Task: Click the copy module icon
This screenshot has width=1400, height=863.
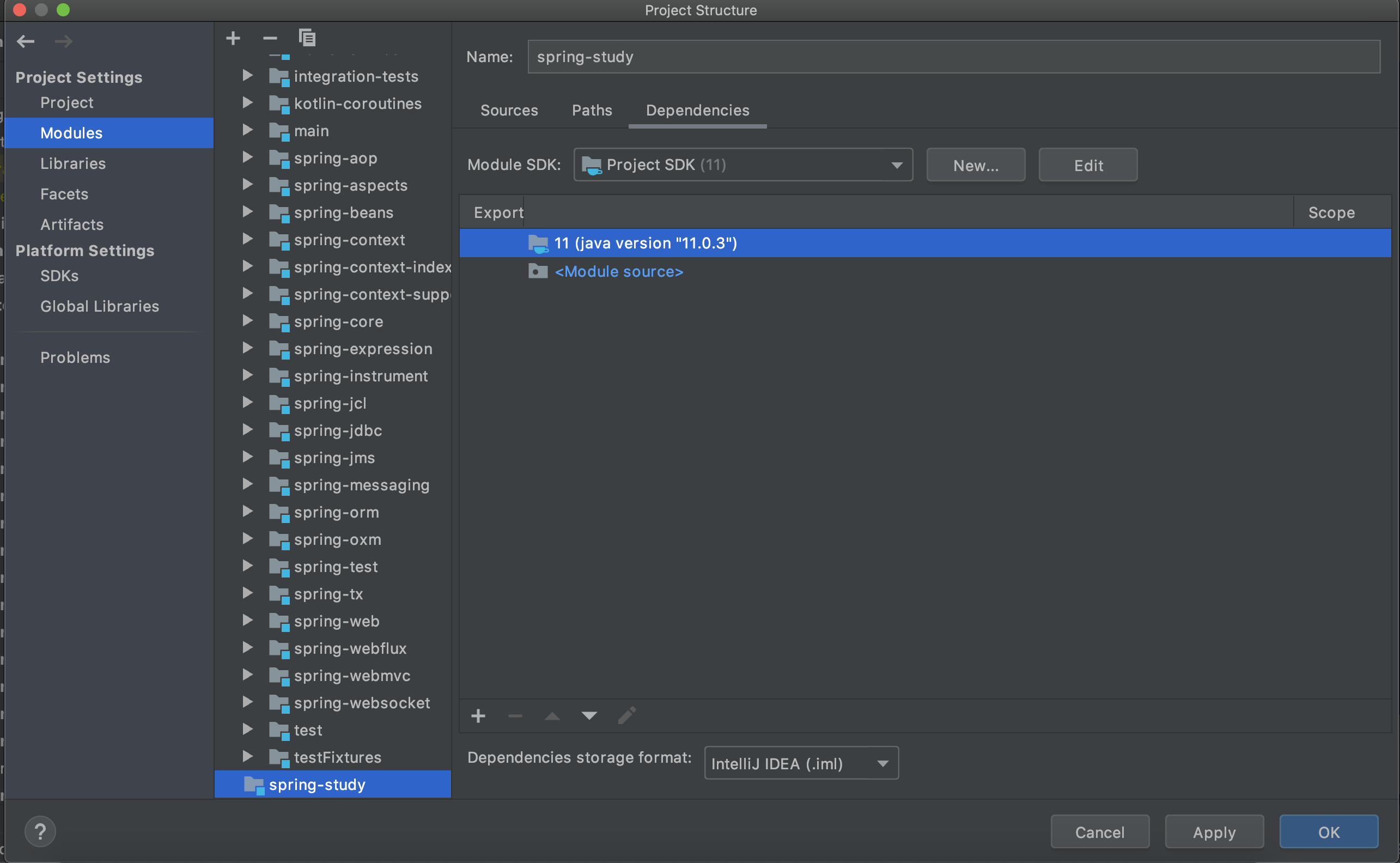Action: coord(307,38)
